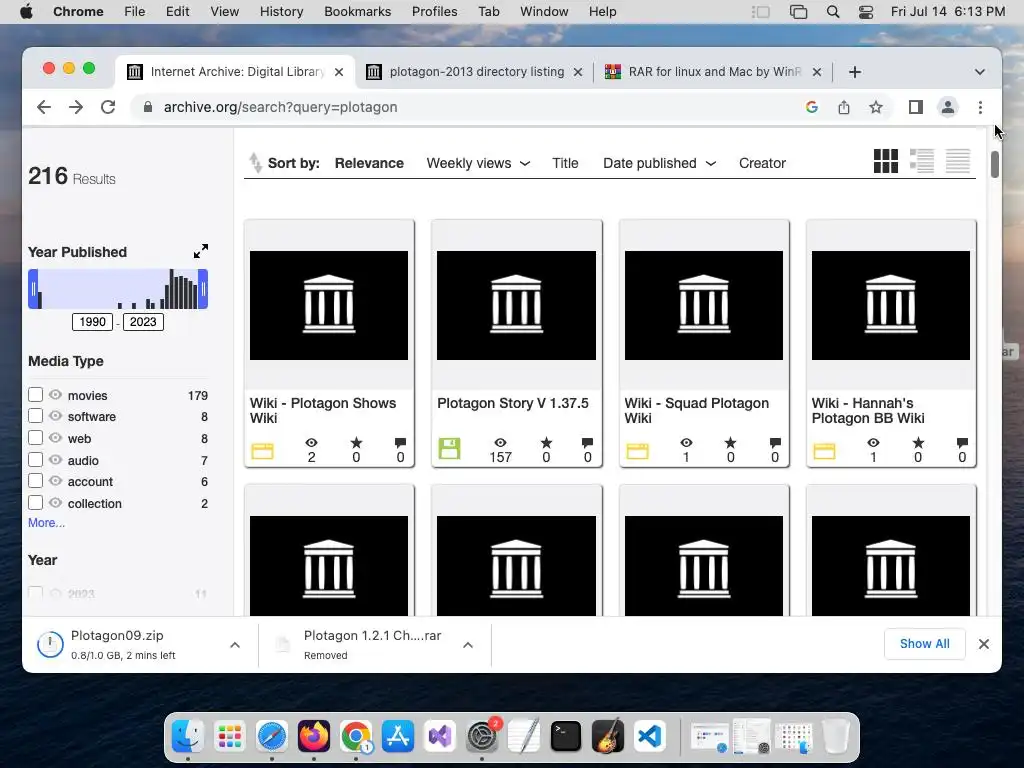
Task: Go back to the previous page
Action: point(44,107)
